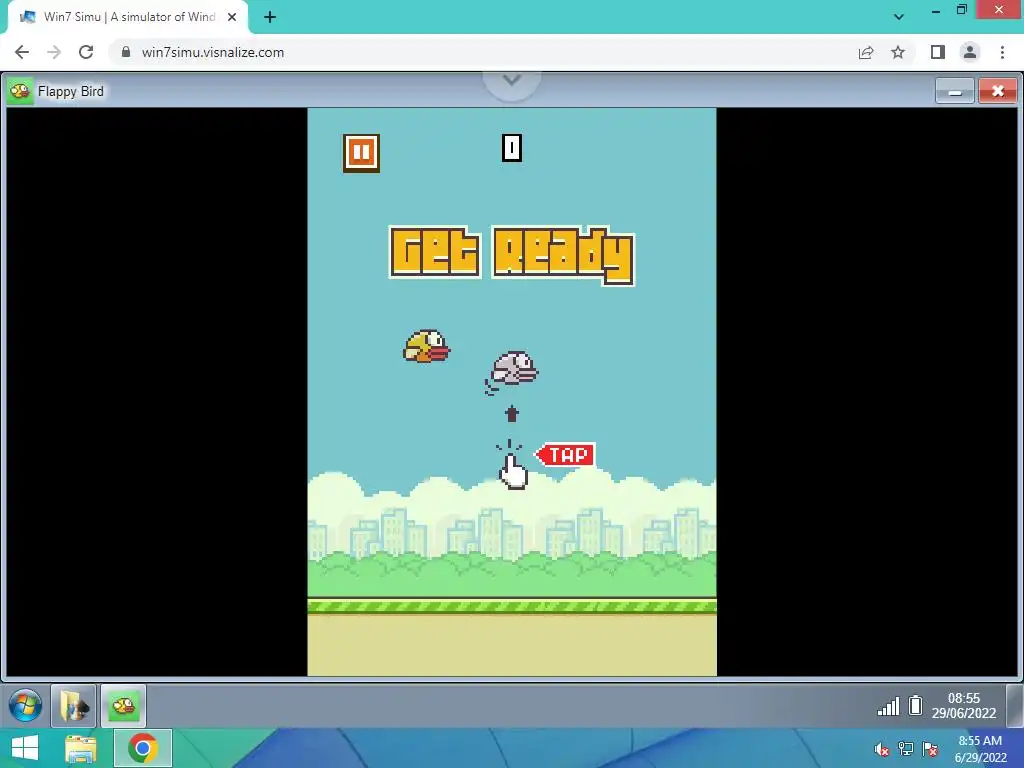Click the muted volume tray icon
The image size is (1024, 768).
coord(882,749)
